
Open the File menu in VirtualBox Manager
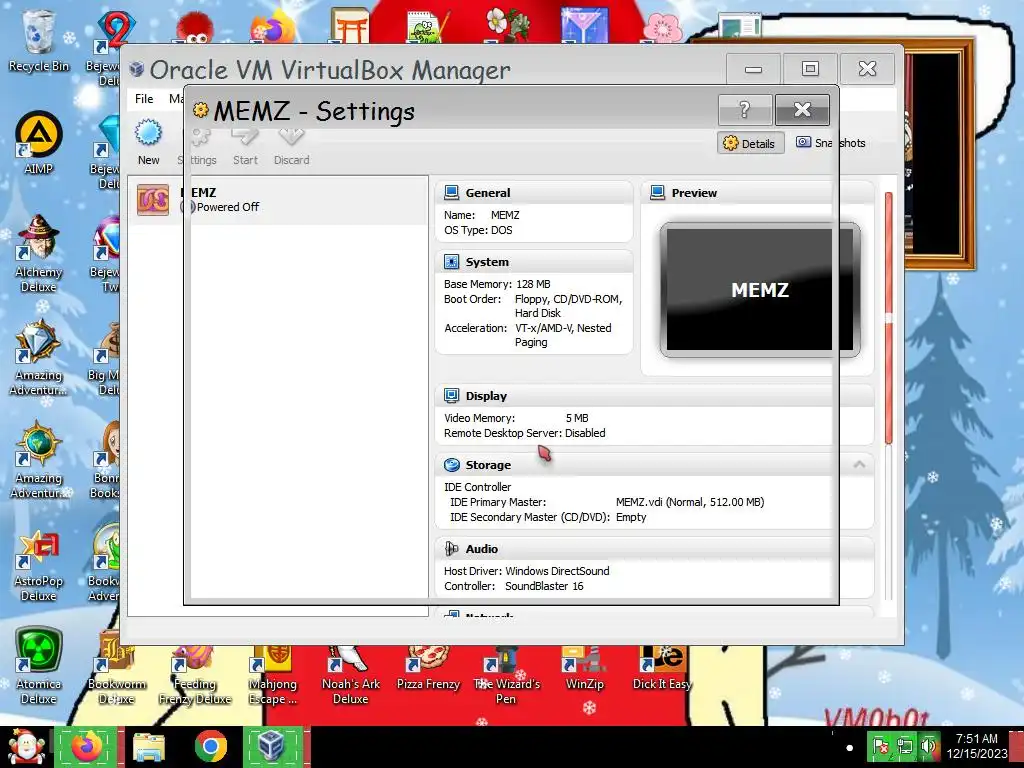(x=144, y=99)
